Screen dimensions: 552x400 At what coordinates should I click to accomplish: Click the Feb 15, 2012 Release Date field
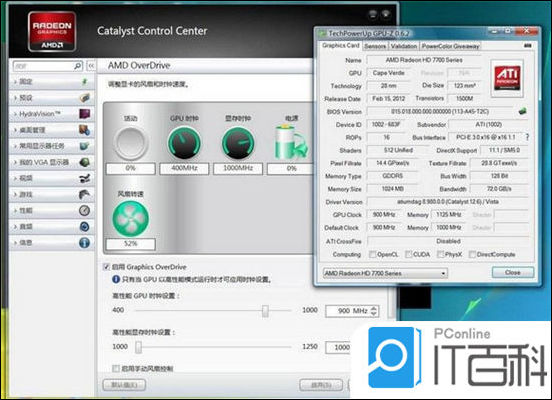[x=389, y=99]
